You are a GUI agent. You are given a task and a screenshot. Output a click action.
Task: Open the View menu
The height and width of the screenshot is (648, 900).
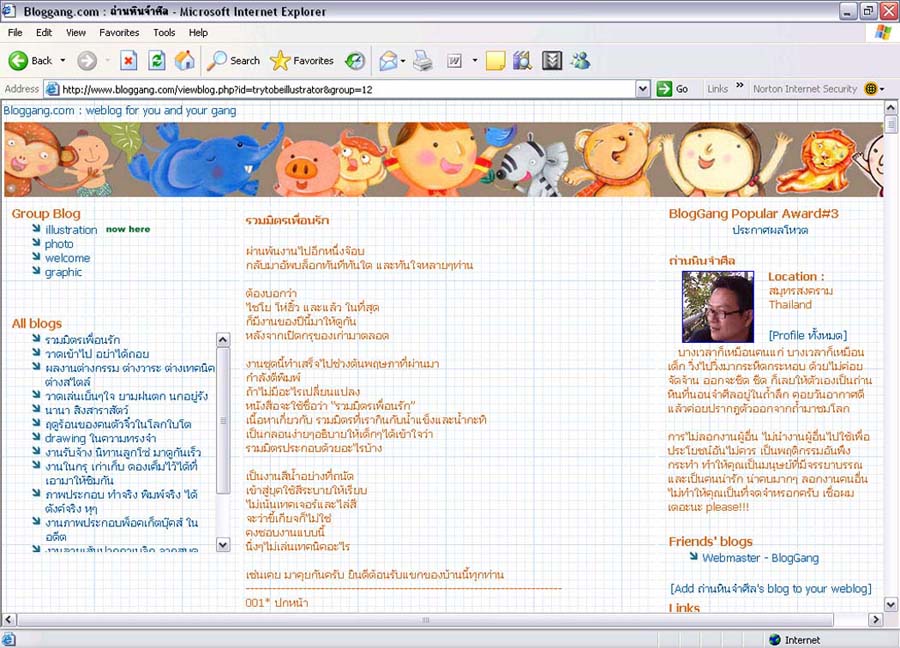tap(76, 33)
